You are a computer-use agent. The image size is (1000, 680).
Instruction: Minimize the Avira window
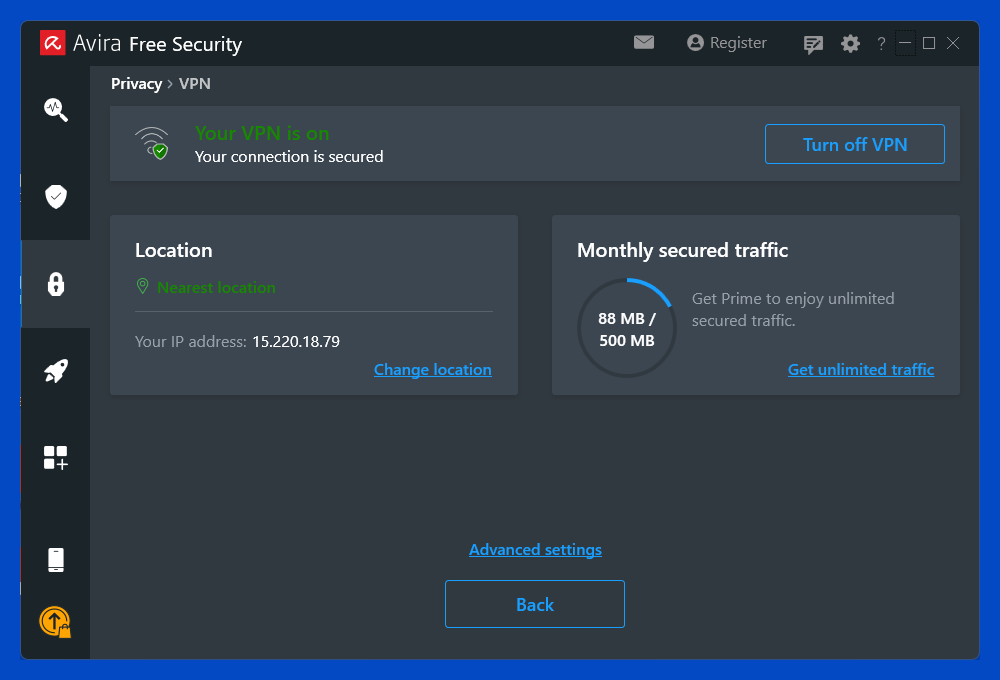pos(904,43)
